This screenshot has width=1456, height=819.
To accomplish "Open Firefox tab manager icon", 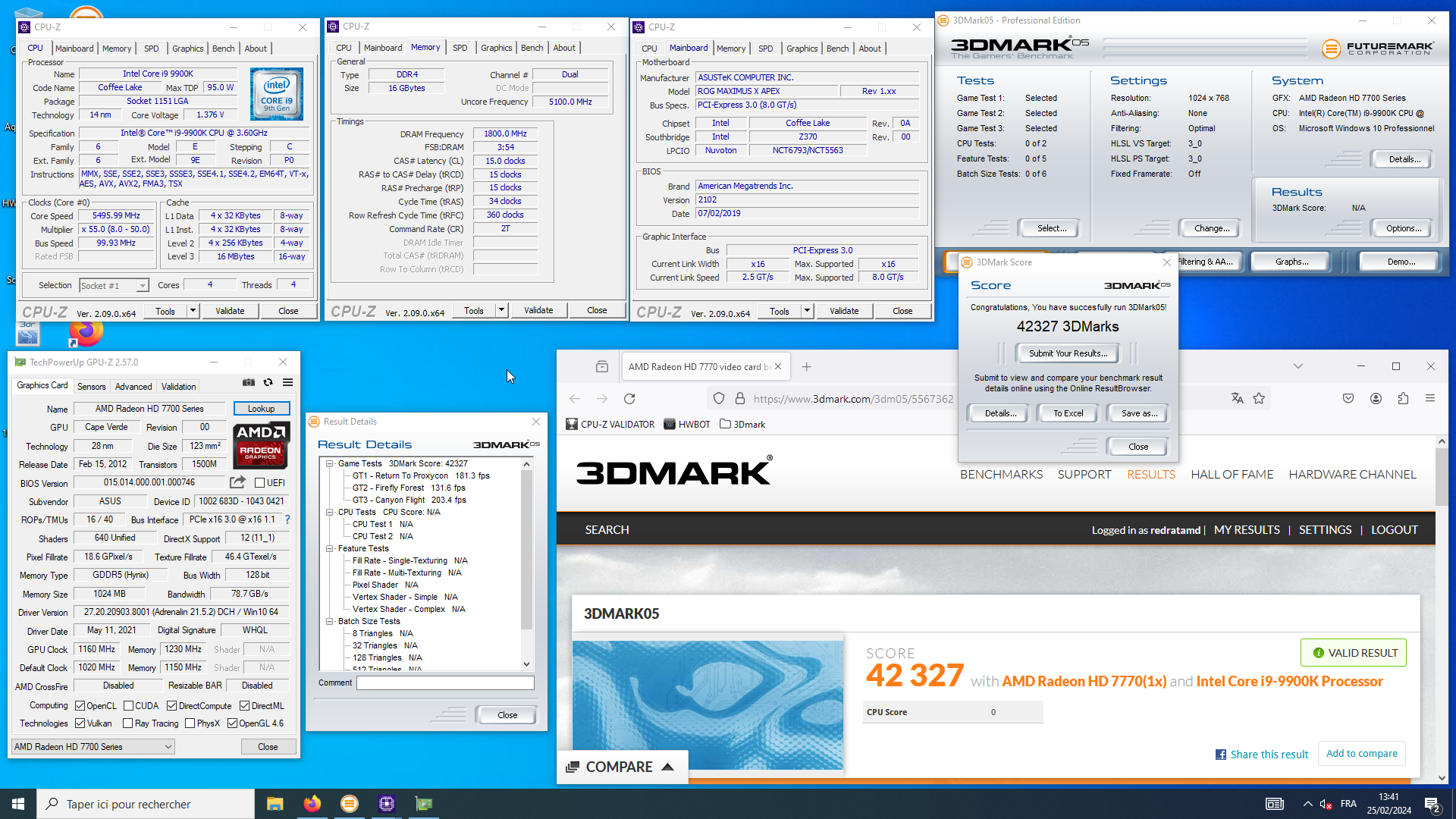I will pos(602,366).
